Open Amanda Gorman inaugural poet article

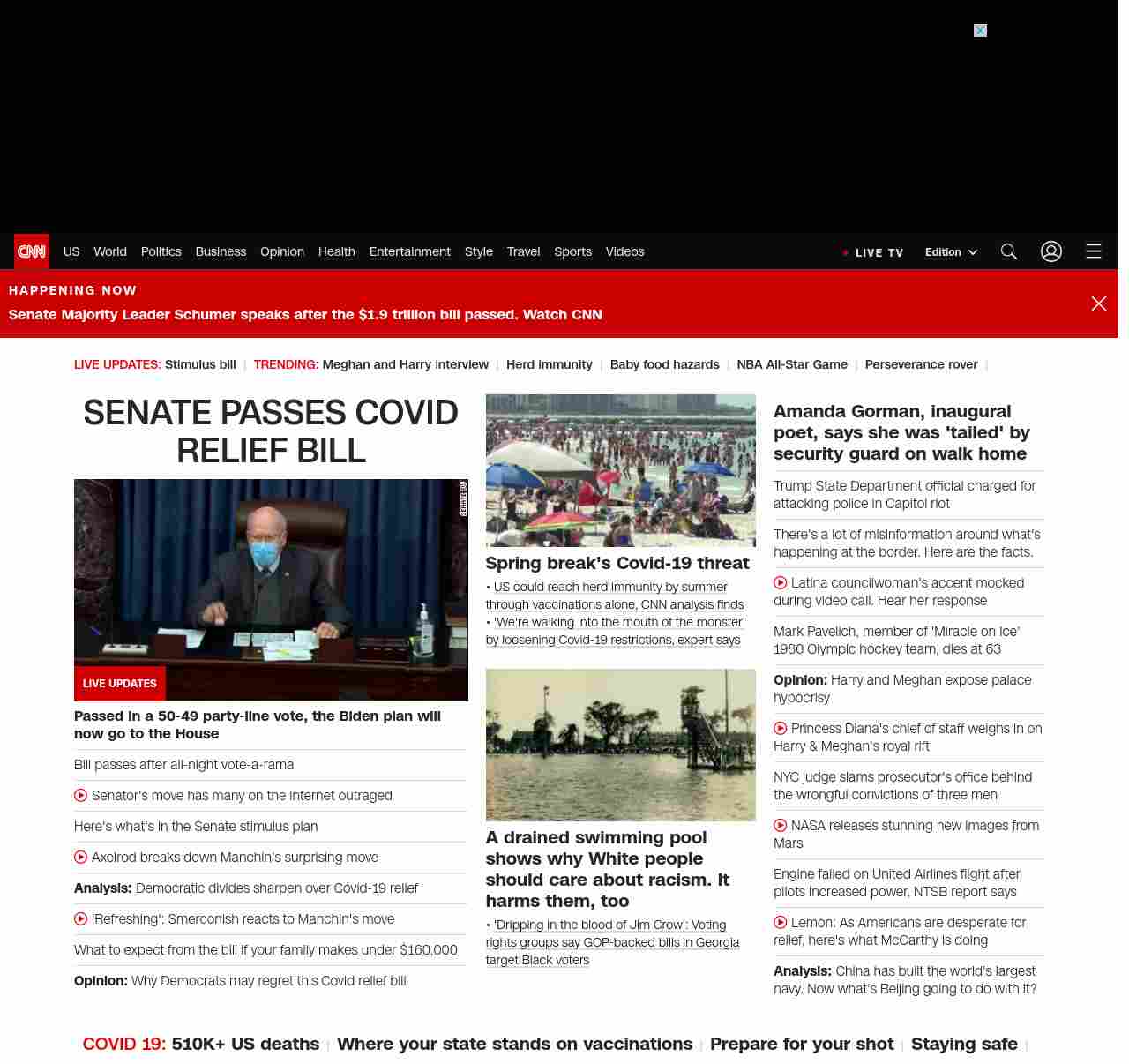click(901, 432)
